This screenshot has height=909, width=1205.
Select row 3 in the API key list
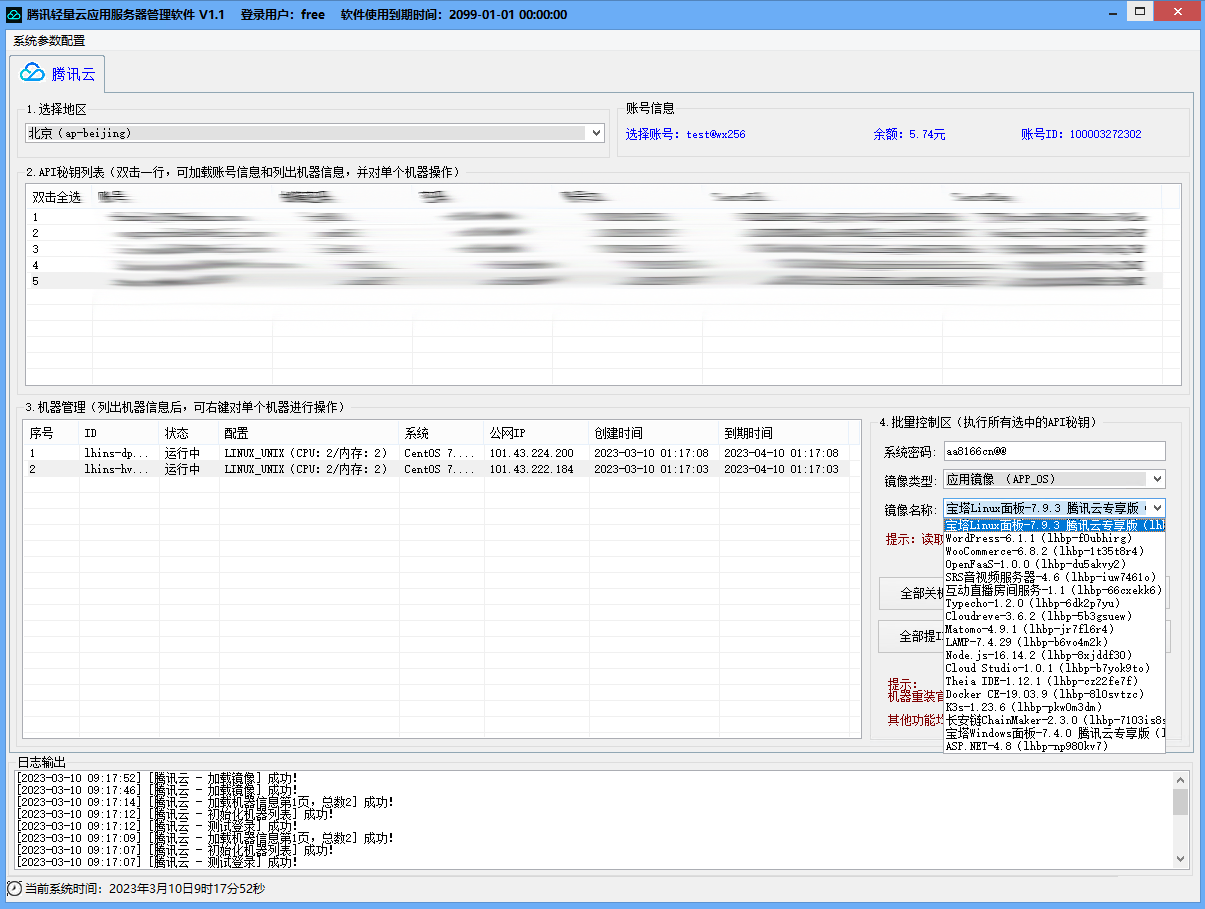pos(596,249)
